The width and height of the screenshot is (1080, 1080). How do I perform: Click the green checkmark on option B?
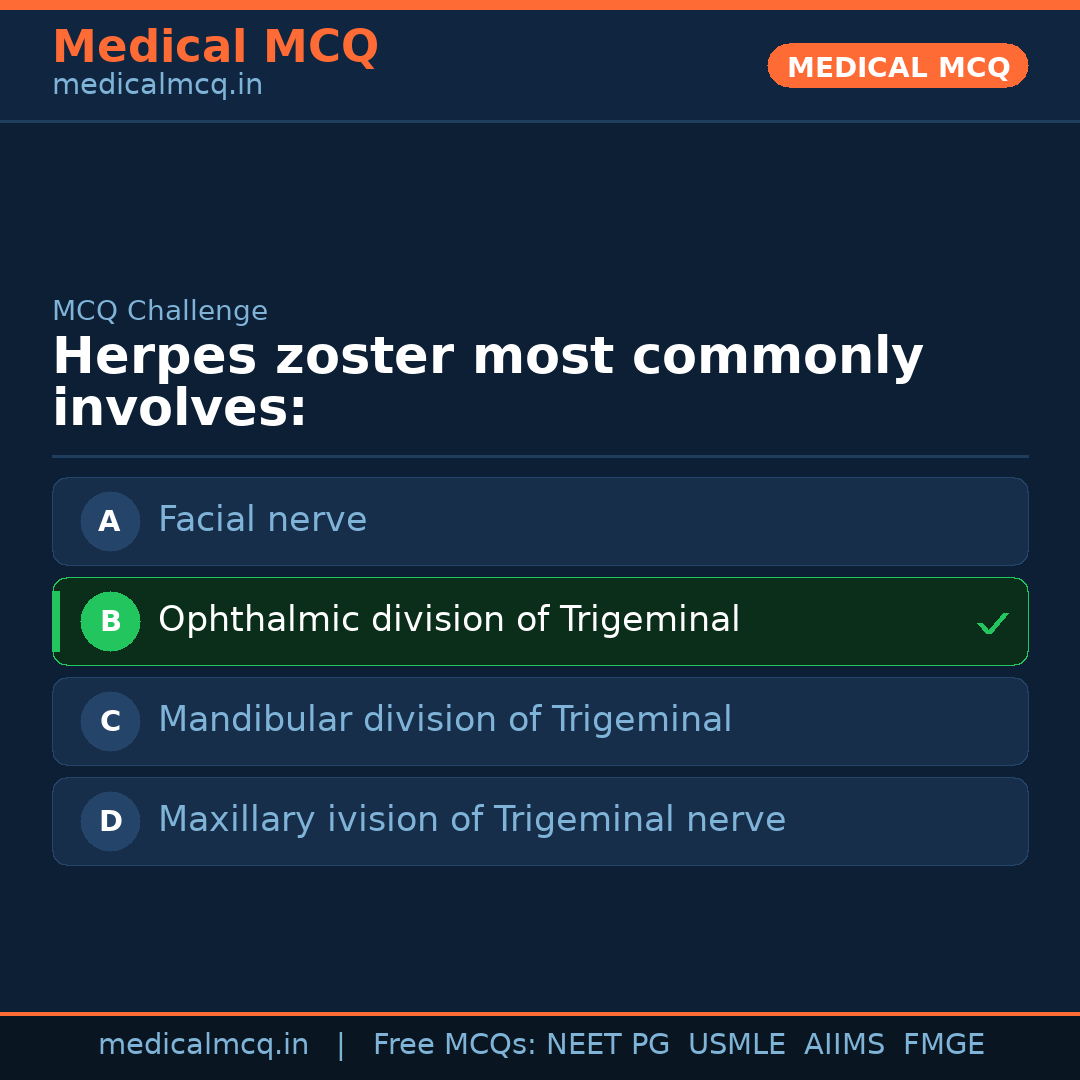[x=992, y=623]
